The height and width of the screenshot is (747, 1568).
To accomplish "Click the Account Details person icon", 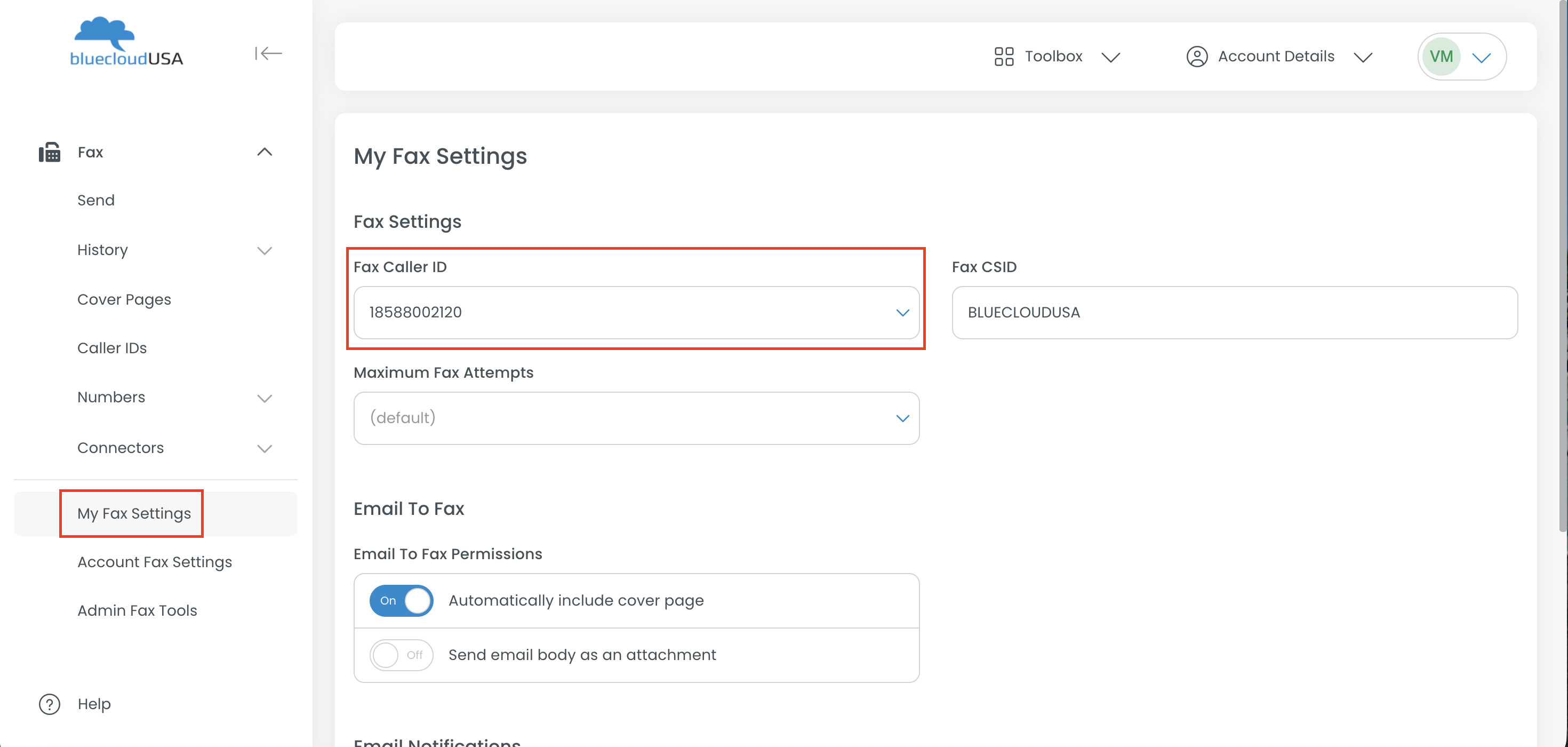I will tap(1196, 57).
